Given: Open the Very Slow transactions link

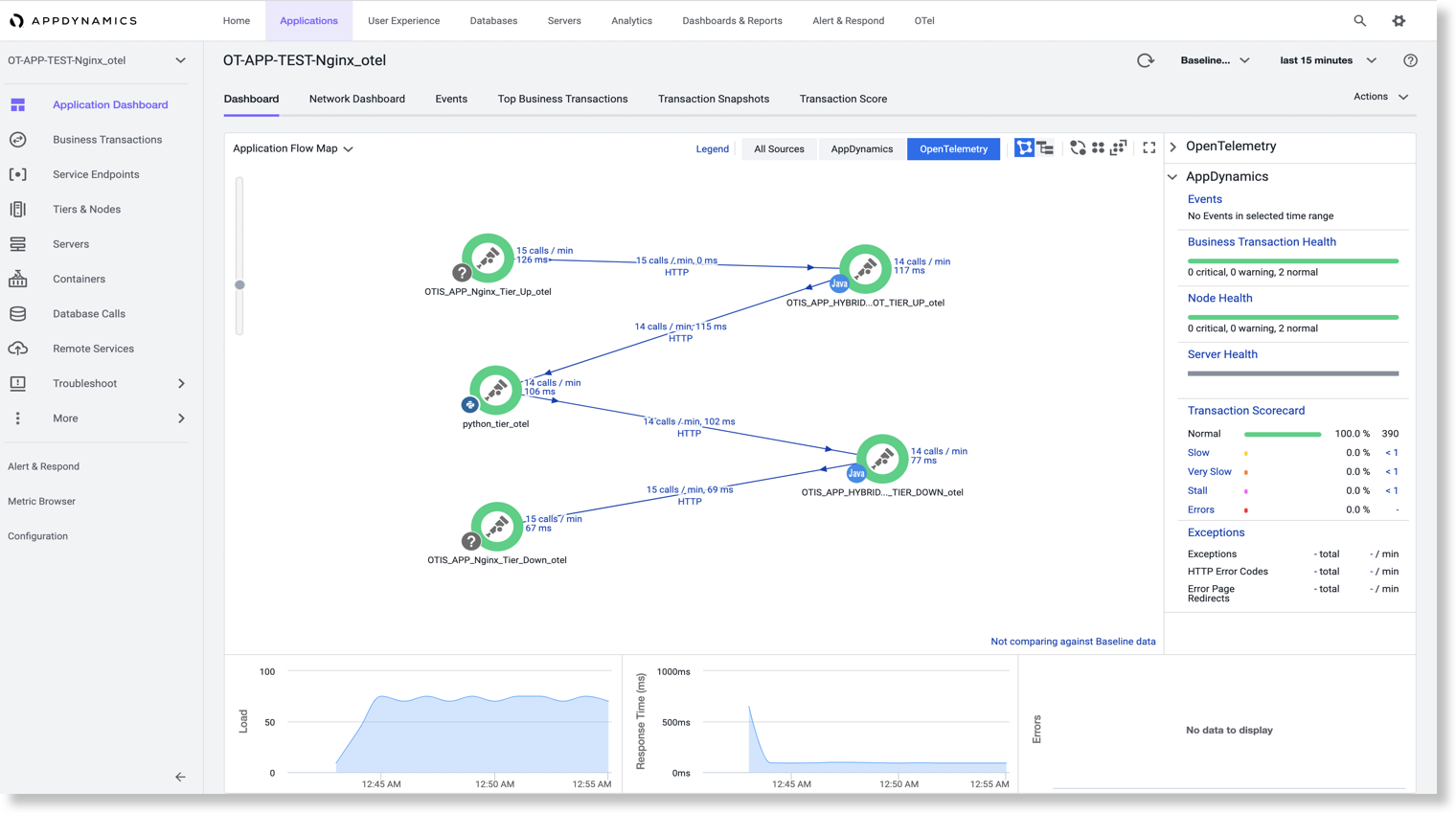Looking at the screenshot, I should pos(1210,471).
